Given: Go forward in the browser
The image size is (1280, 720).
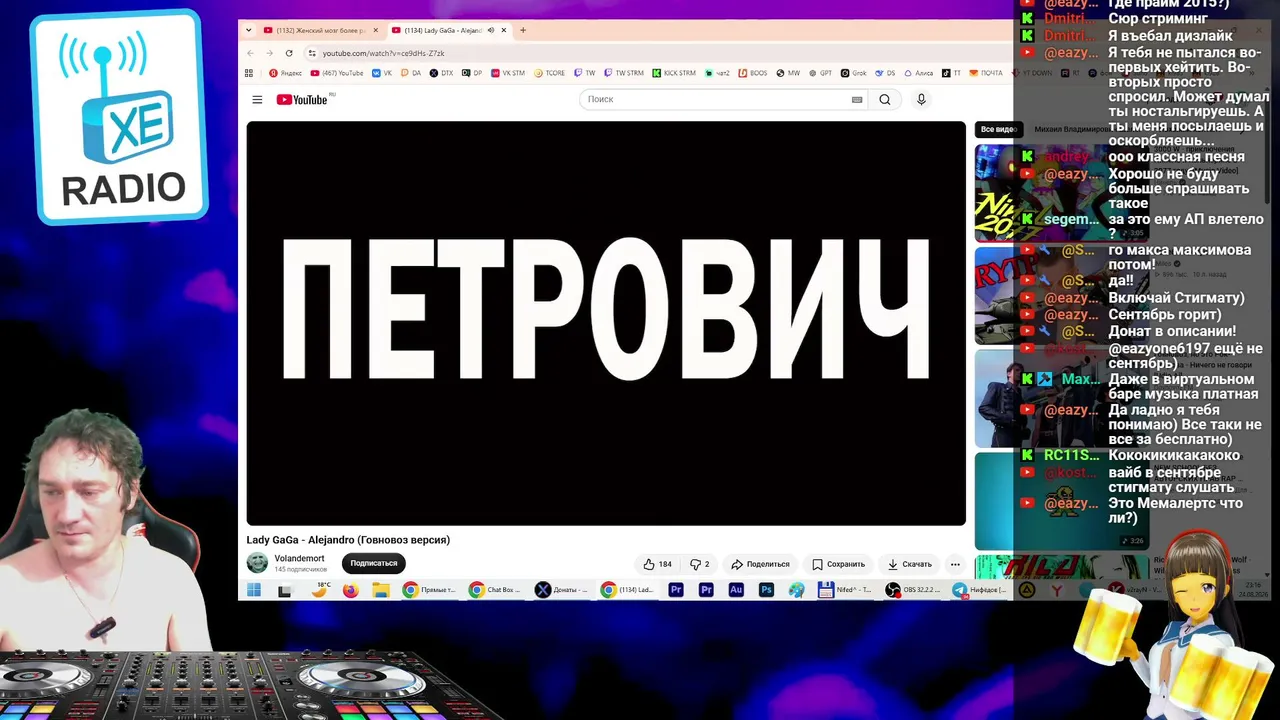Looking at the screenshot, I should [269, 53].
